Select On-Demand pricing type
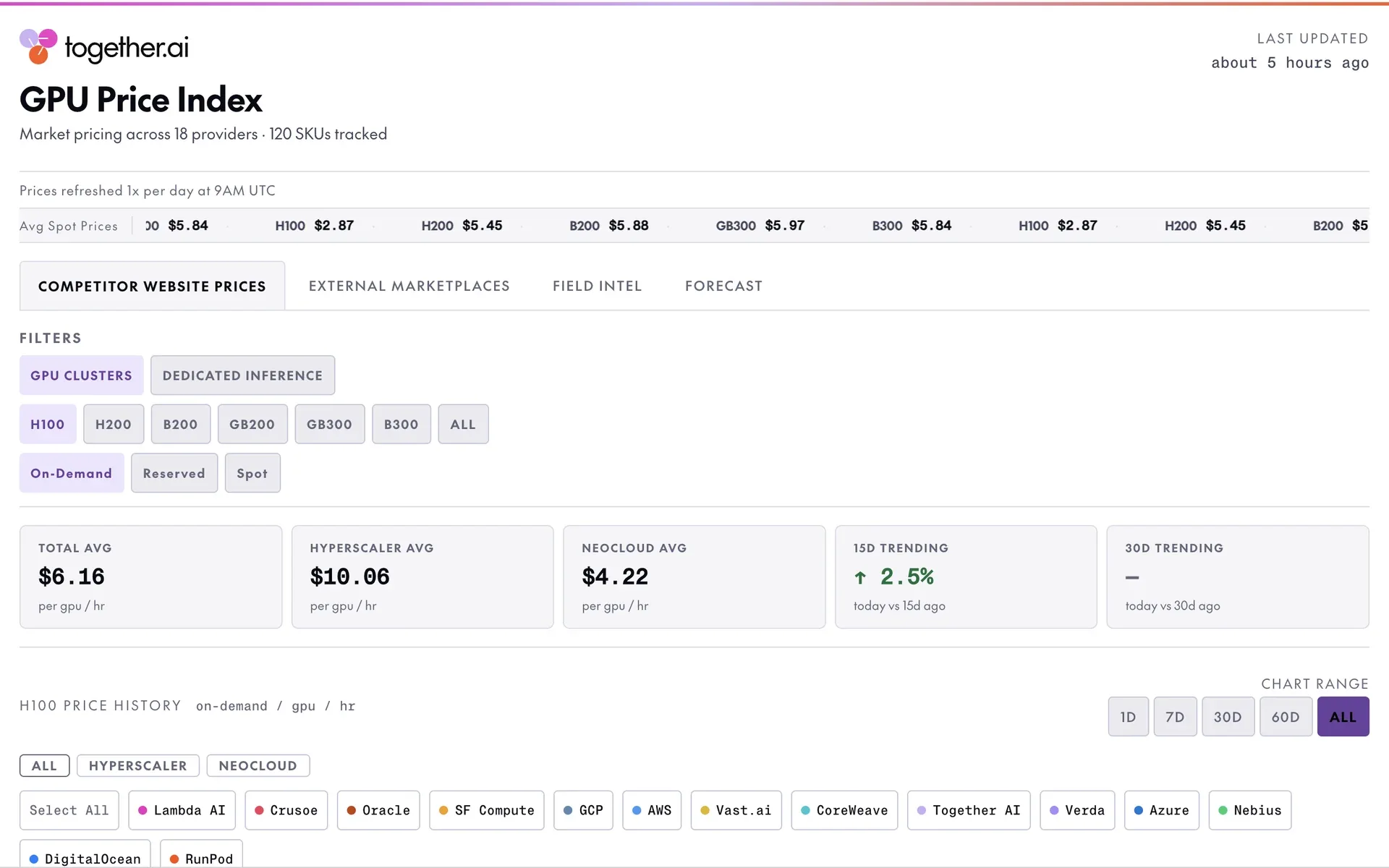Image resolution: width=1389 pixels, height=868 pixels. (72, 474)
